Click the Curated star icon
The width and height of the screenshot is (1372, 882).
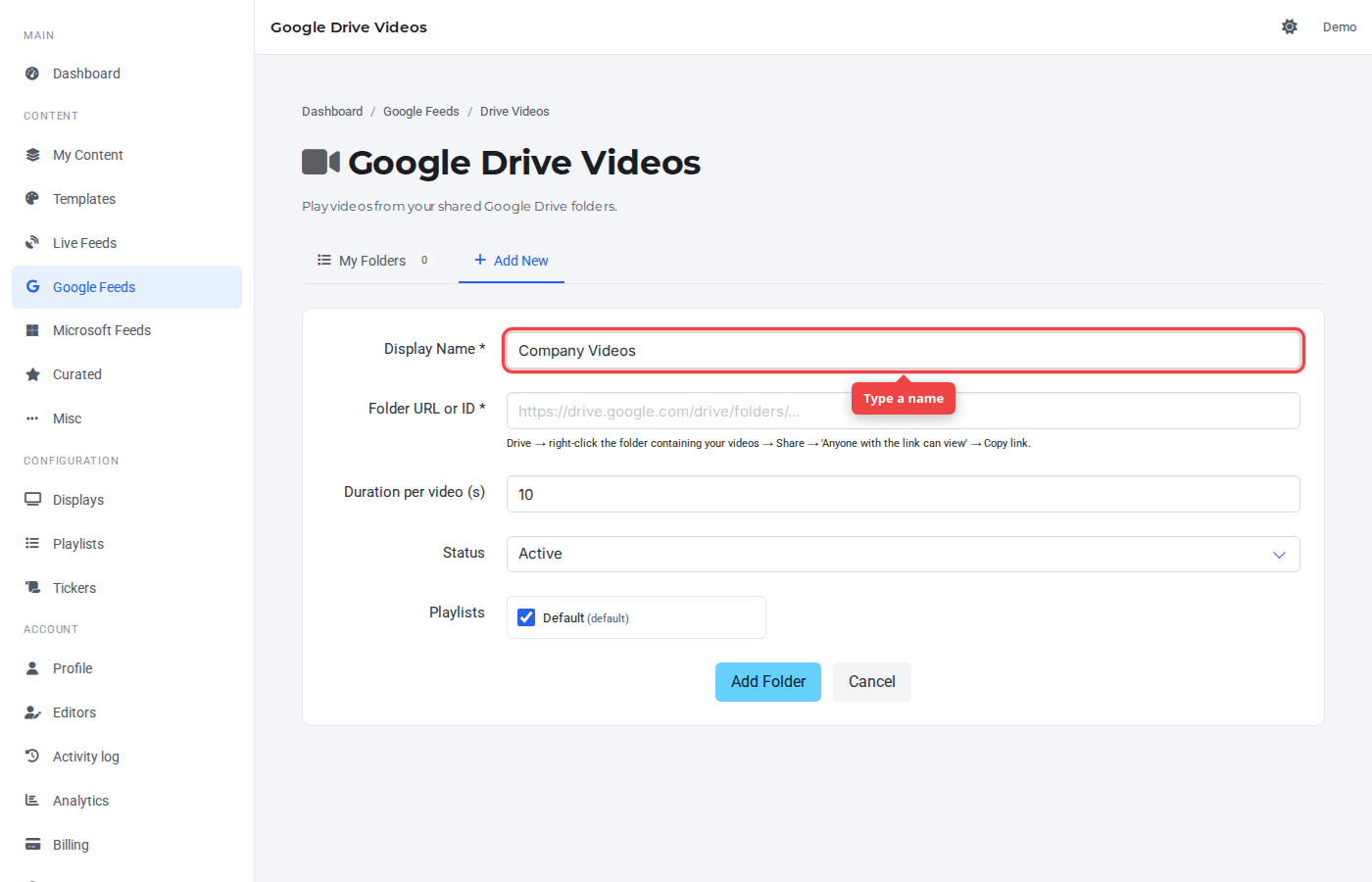tap(32, 374)
